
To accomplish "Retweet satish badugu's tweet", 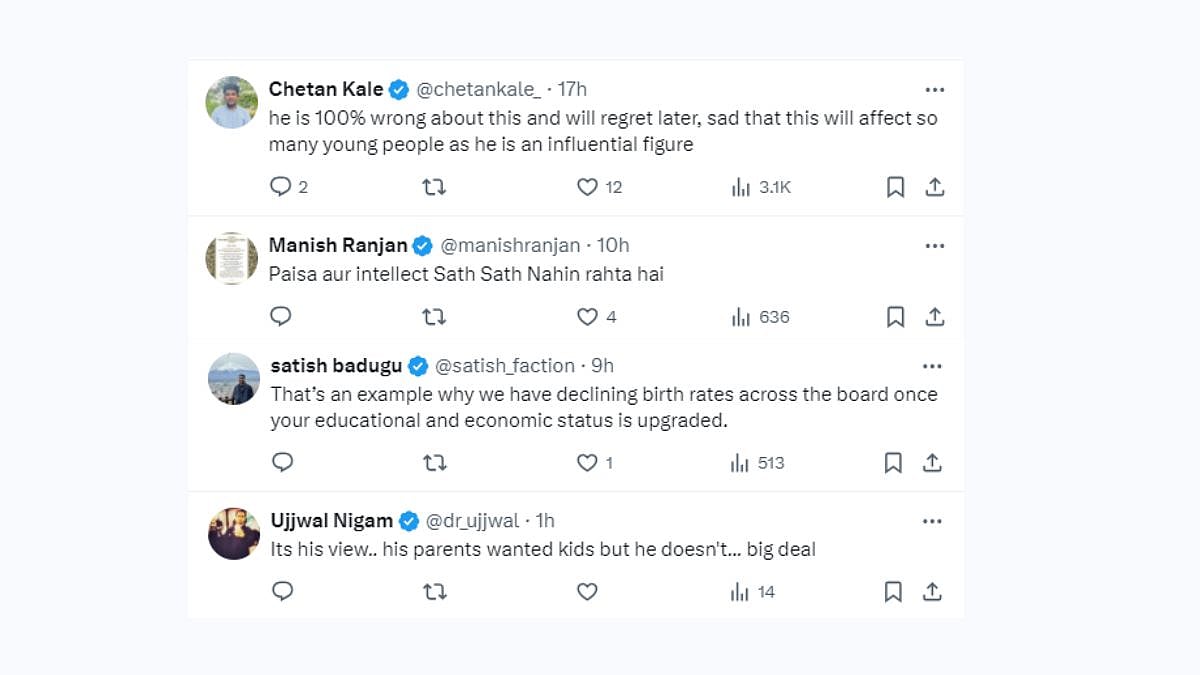I will pos(434,463).
